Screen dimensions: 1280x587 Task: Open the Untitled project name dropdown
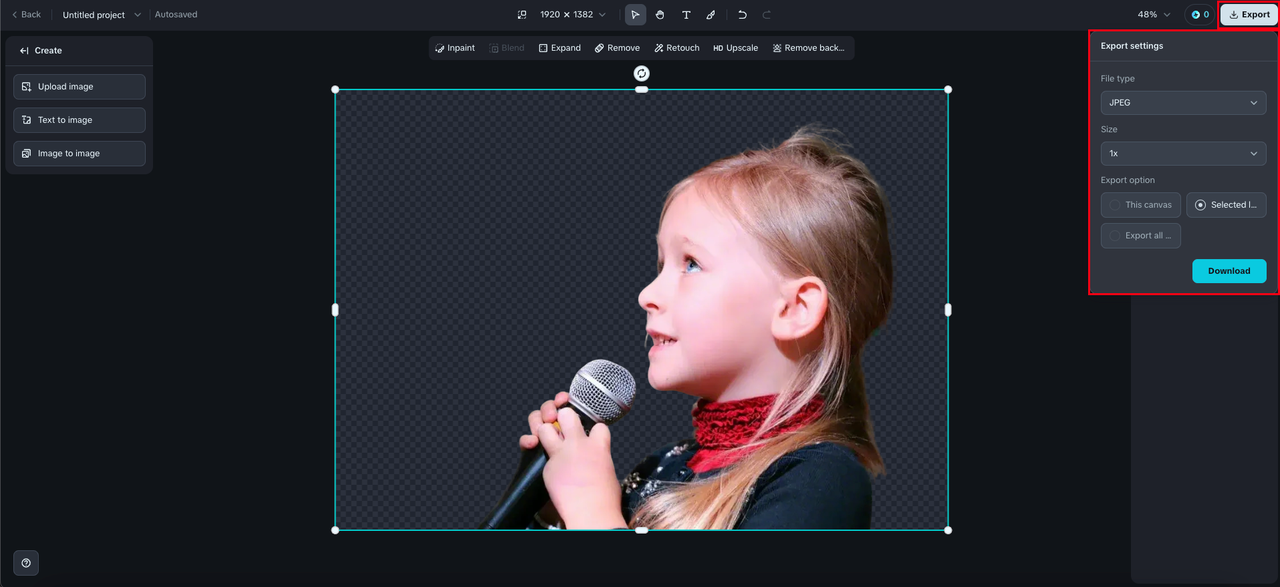tap(102, 15)
